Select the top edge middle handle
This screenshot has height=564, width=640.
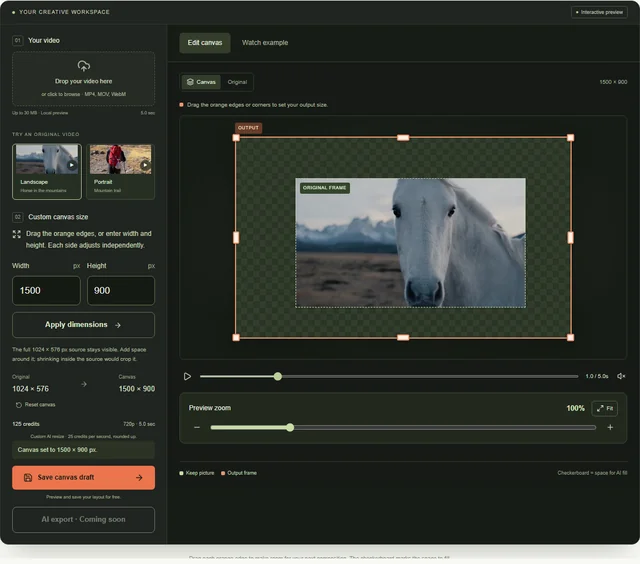pyautogui.click(x=403, y=138)
